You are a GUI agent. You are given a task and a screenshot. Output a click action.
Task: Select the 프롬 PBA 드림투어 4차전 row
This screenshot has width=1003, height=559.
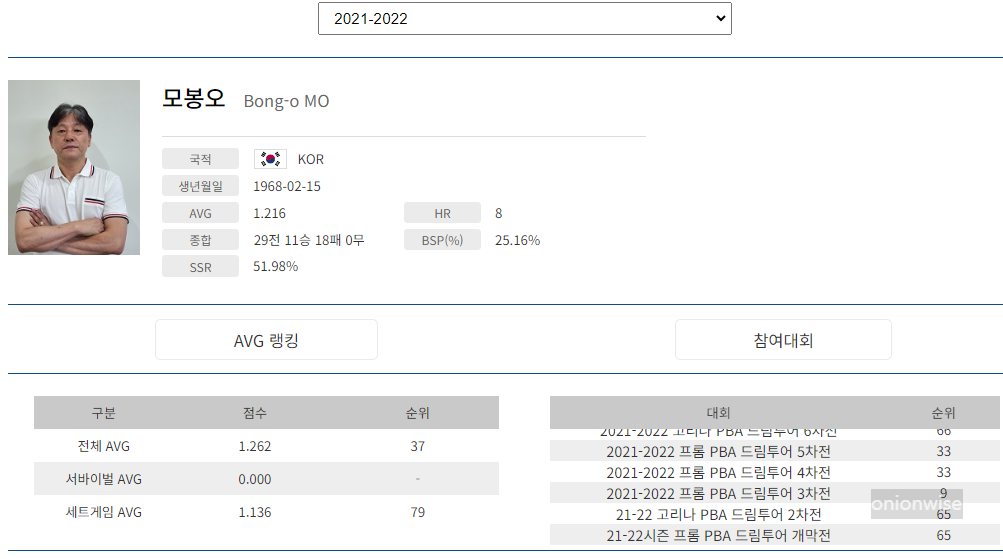click(775, 472)
